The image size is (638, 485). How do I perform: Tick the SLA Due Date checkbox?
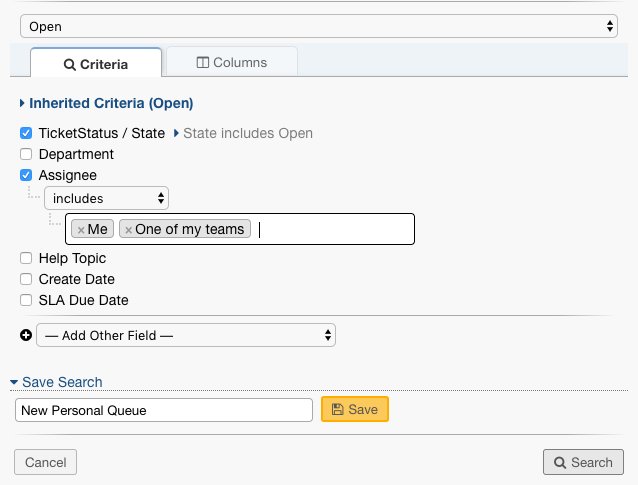click(26, 300)
